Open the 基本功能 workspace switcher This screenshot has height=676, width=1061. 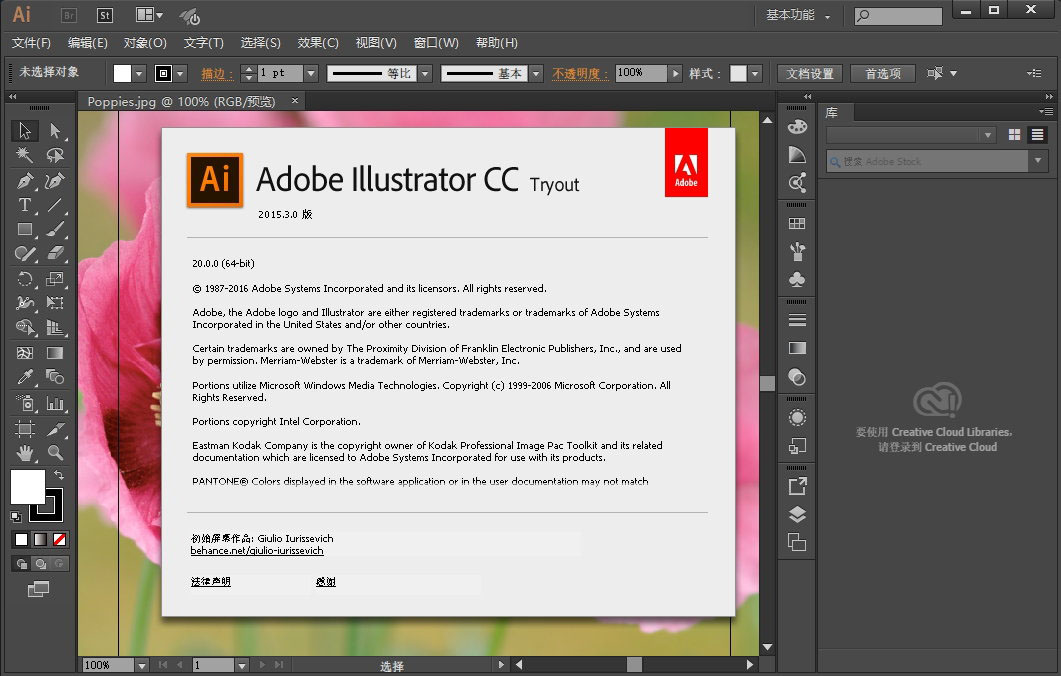pyautogui.click(x=797, y=15)
